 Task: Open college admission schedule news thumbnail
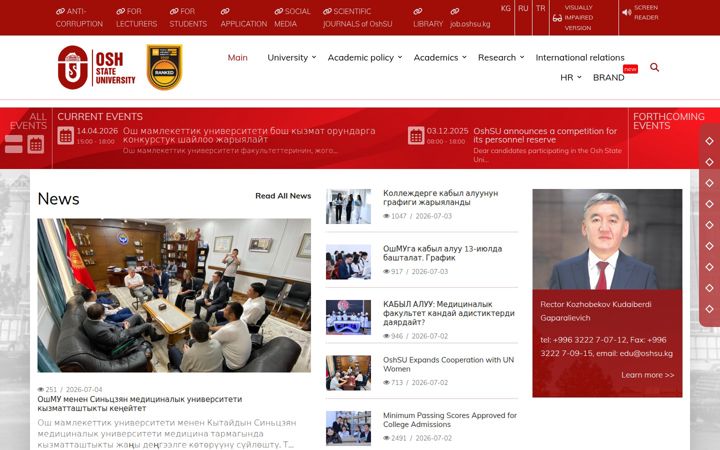(349, 206)
